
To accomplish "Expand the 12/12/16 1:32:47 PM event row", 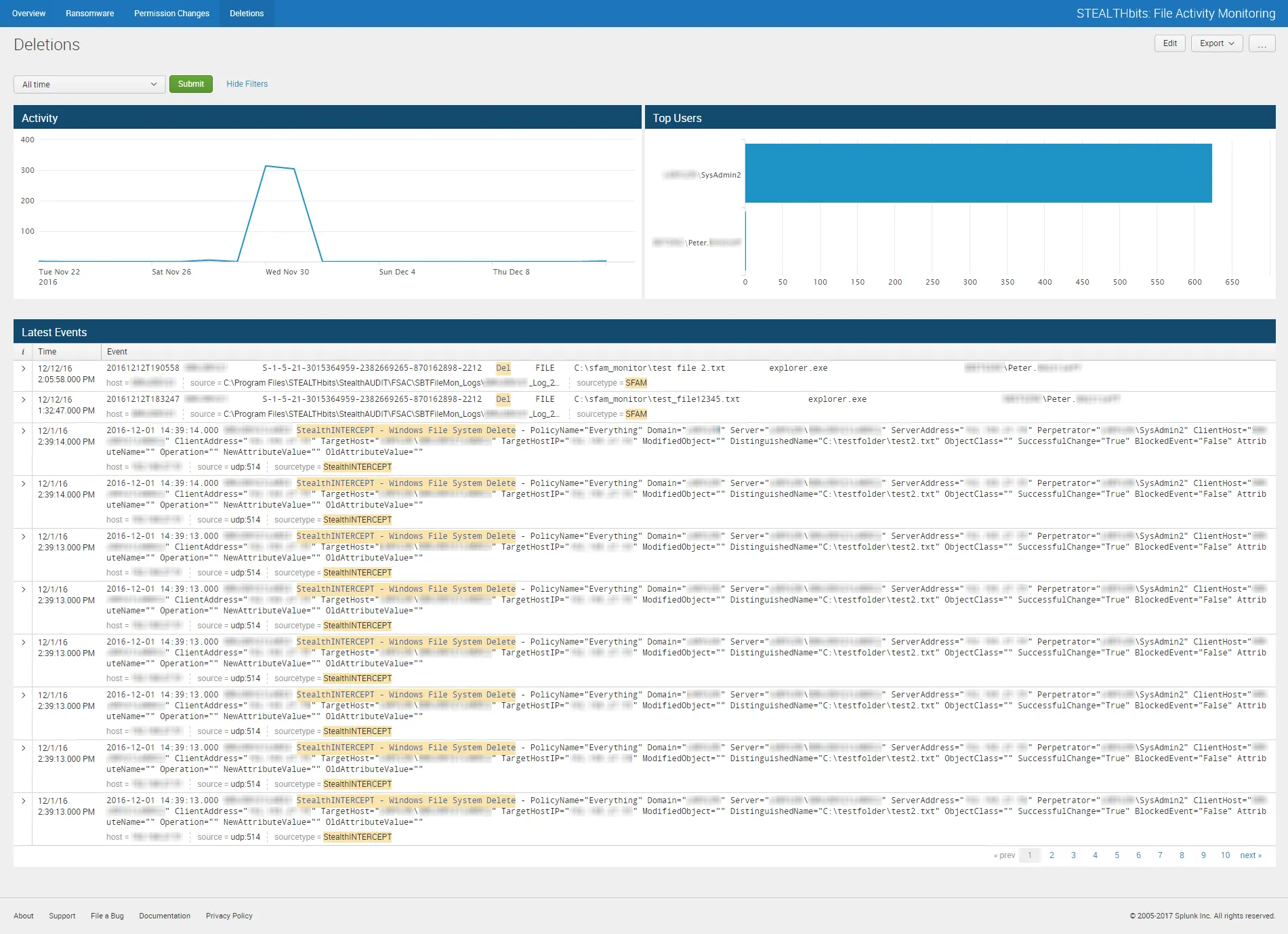I will point(23,400).
